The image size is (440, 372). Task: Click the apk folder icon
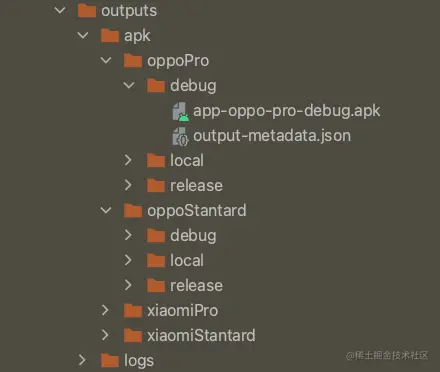tap(110, 36)
